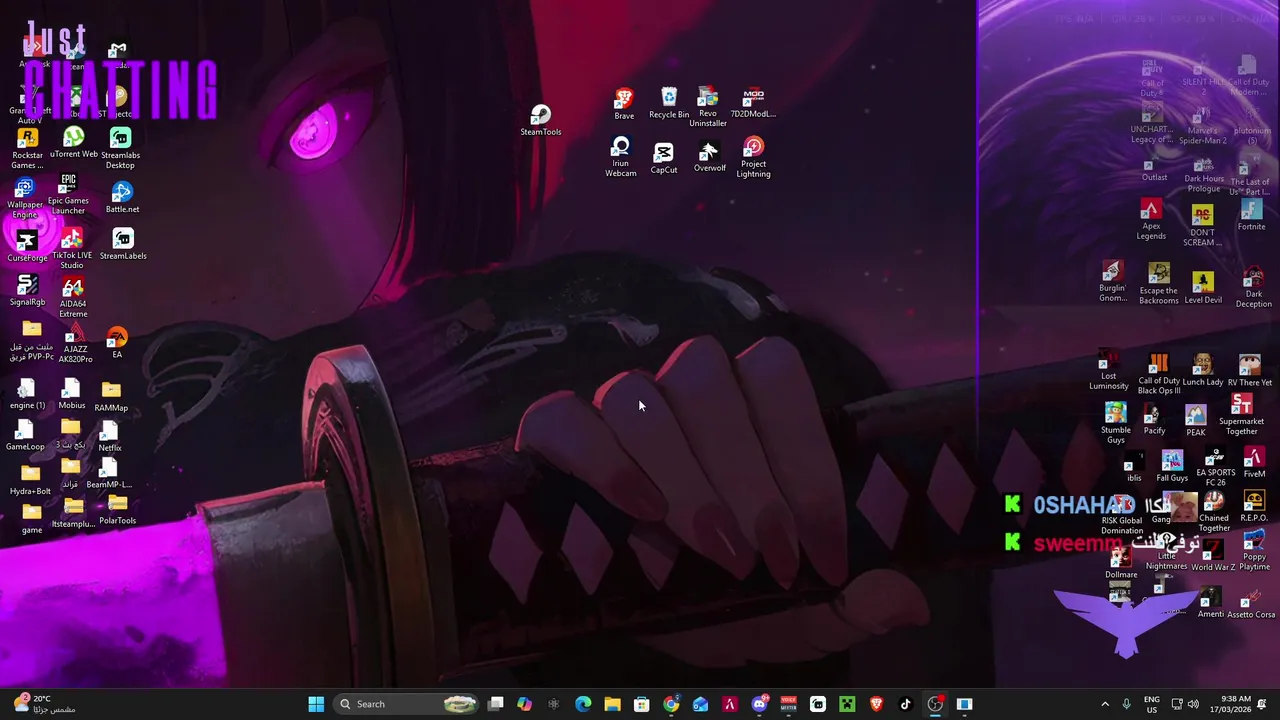
Task: Launch Apex Legends shortcut
Action: pyautogui.click(x=1151, y=220)
